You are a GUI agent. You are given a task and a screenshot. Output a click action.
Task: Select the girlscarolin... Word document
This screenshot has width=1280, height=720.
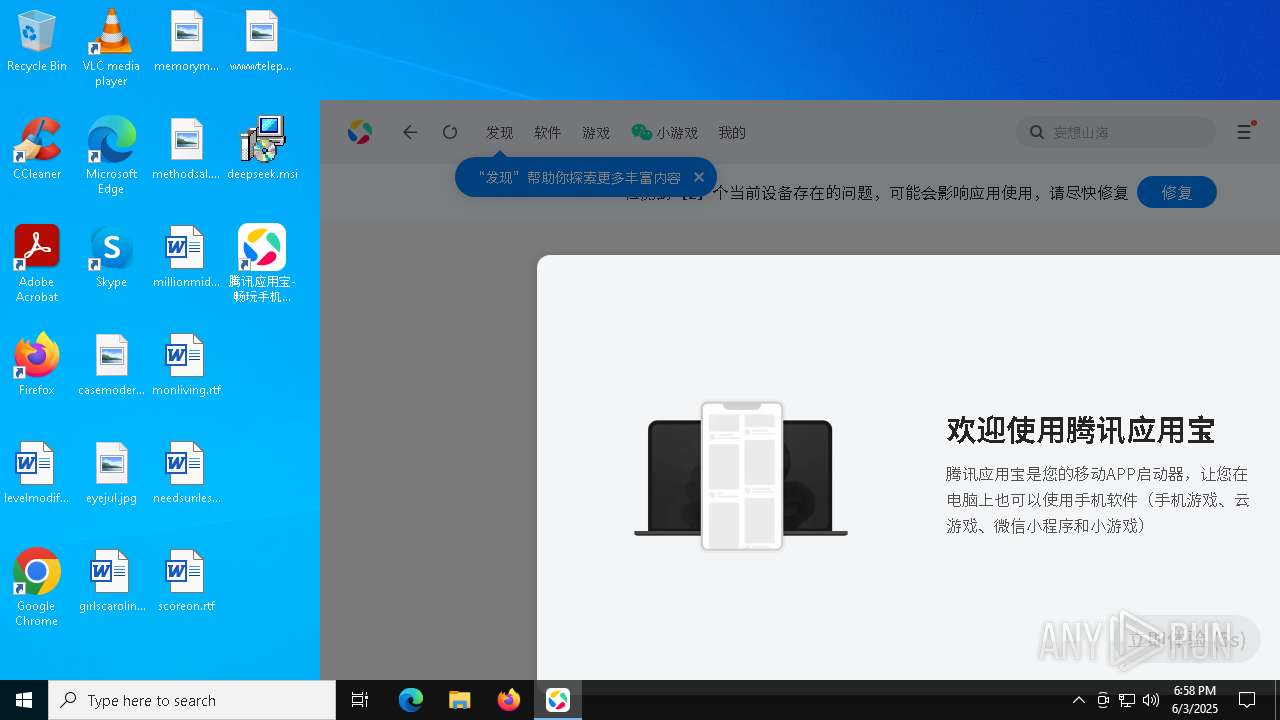click(111, 580)
